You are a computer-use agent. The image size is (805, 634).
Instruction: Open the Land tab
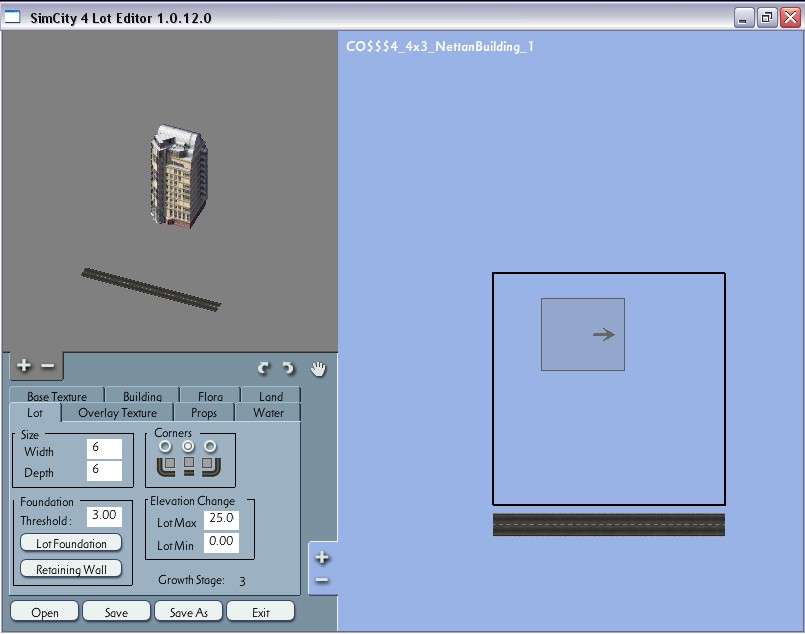coord(271,396)
